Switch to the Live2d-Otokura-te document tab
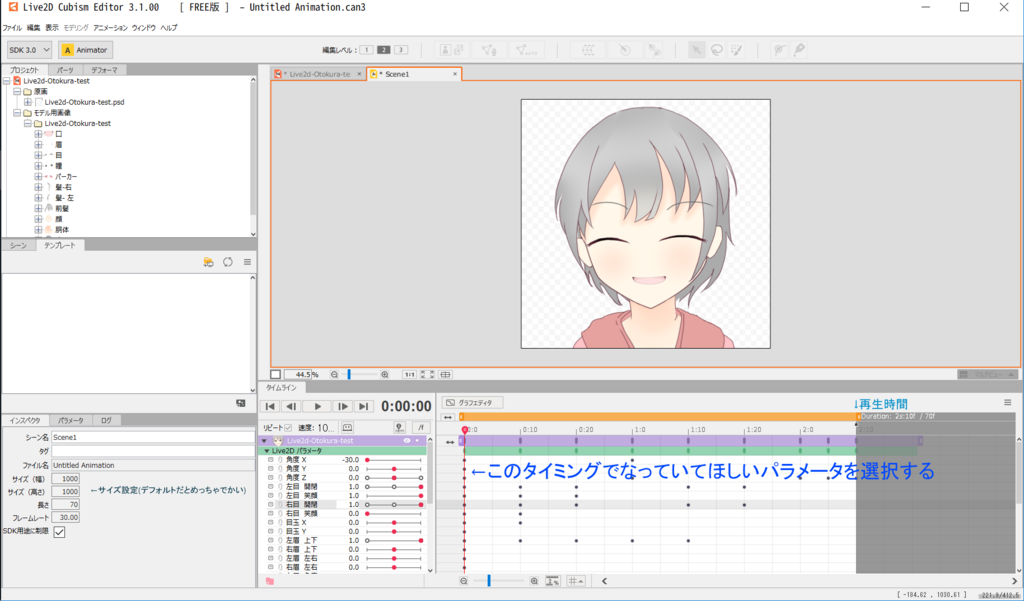The image size is (1024, 601). [319, 74]
